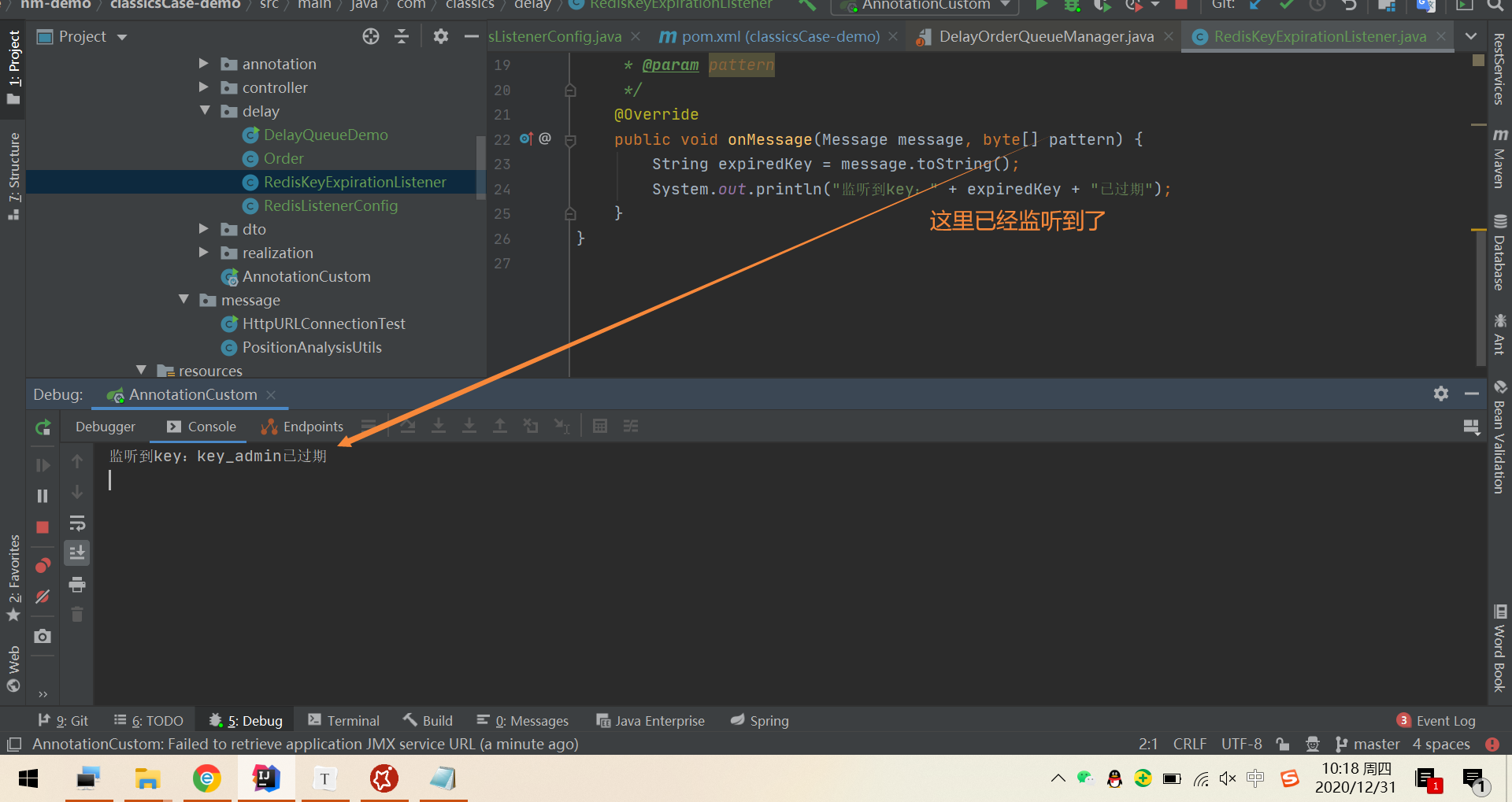Viewport: 1512px width, 802px height.
Task: Expand the annotation folder
Action: pyautogui.click(x=204, y=64)
